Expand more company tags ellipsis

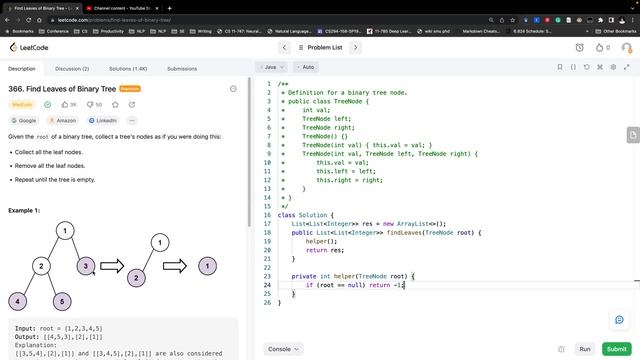click(131, 120)
